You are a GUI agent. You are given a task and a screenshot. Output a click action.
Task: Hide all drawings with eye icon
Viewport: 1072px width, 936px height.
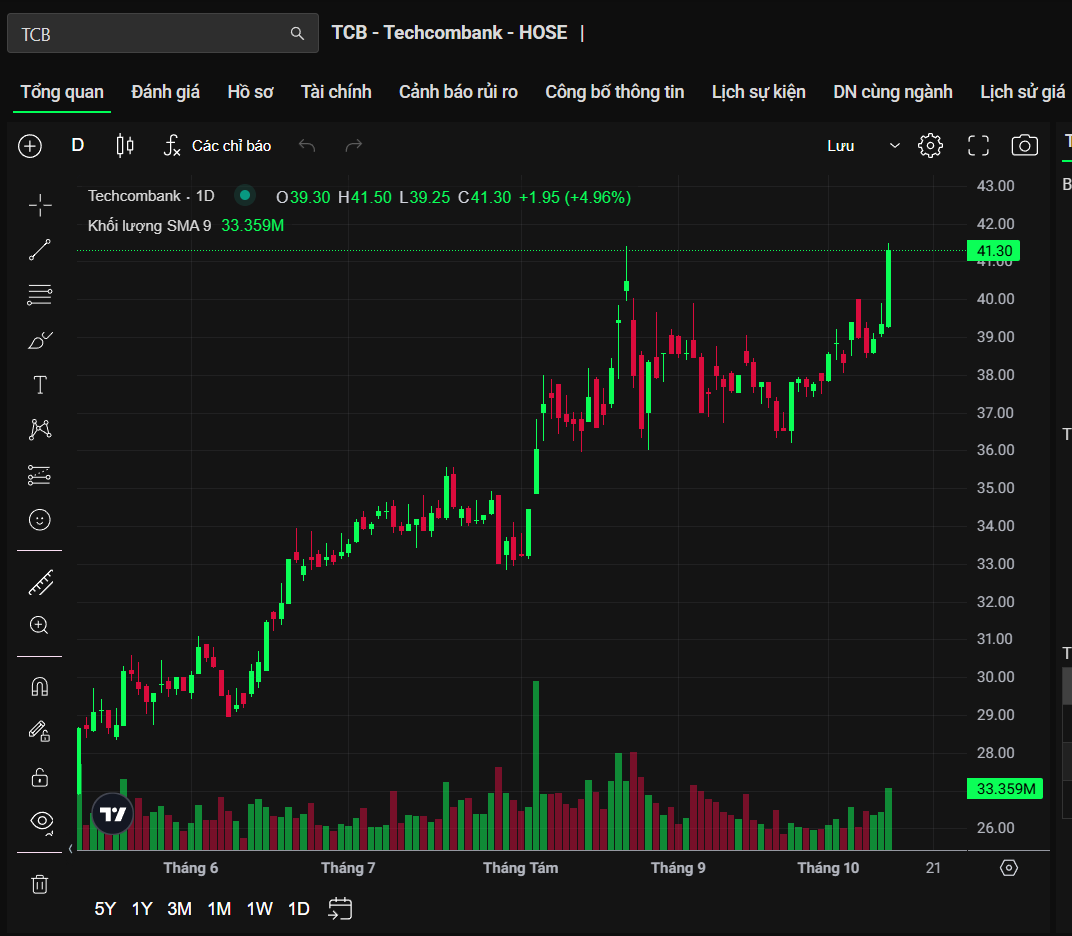click(x=40, y=821)
